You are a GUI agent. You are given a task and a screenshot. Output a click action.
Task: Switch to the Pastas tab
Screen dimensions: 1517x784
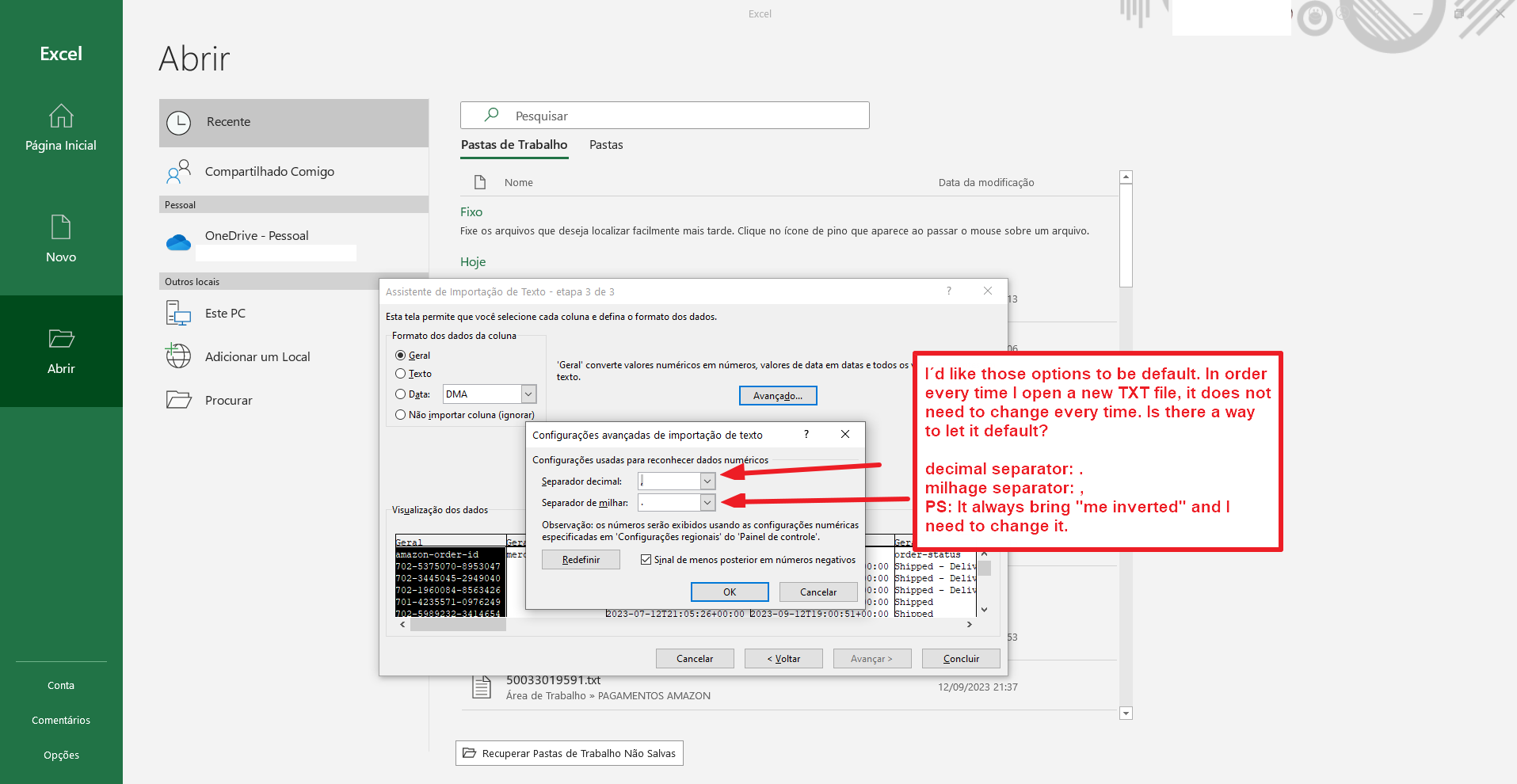pyautogui.click(x=605, y=145)
